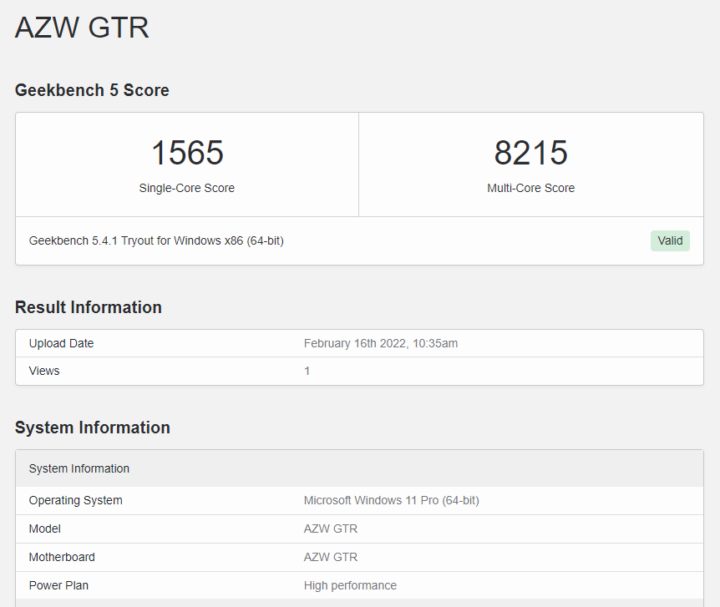Image resolution: width=720 pixels, height=607 pixels.
Task: Click the large System Information section heading
Action: 92,427
